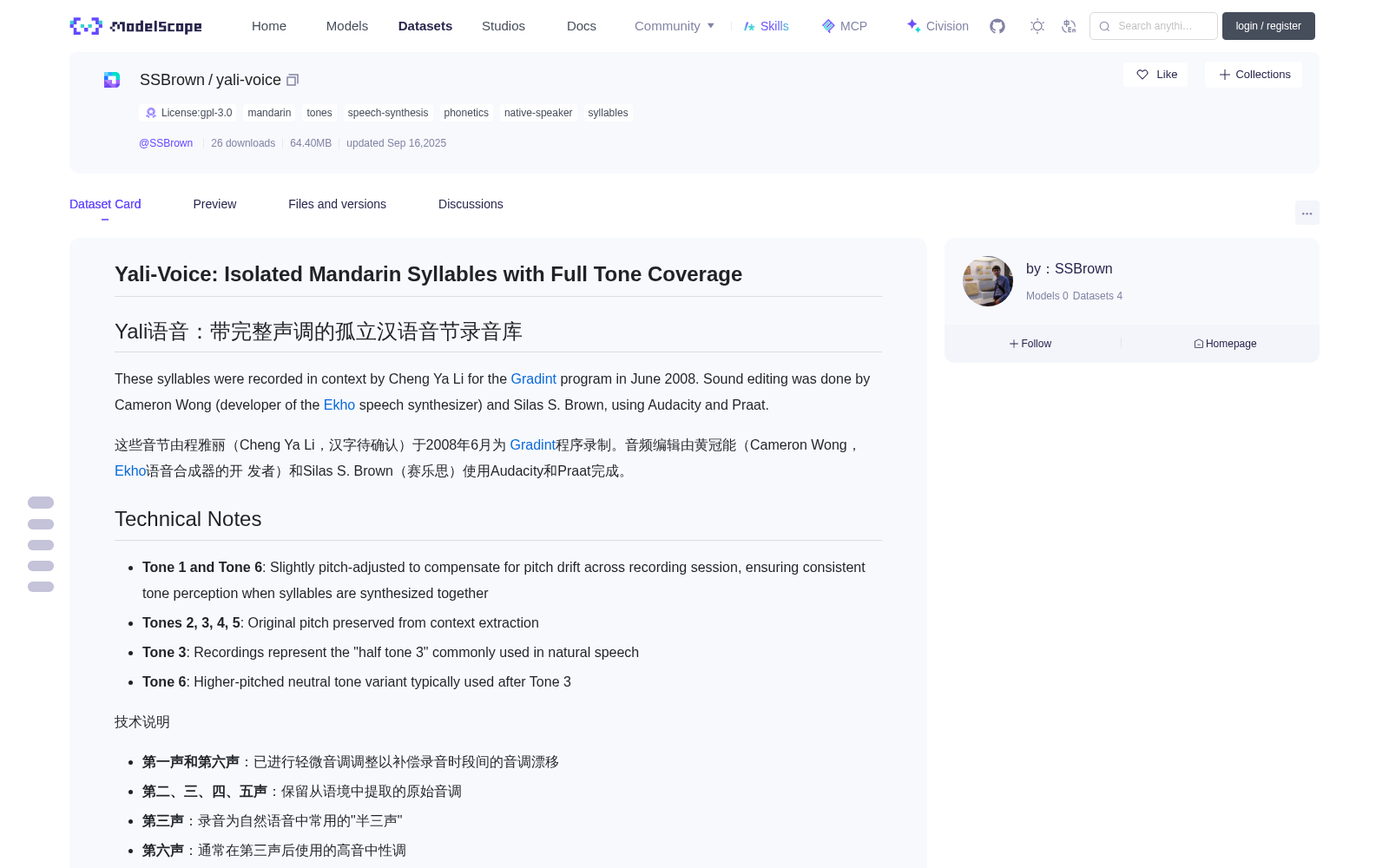The width and height of the screenshot is (1389, 868).
Task: Click the heart Like button
Action: (x=1155, y=75)
